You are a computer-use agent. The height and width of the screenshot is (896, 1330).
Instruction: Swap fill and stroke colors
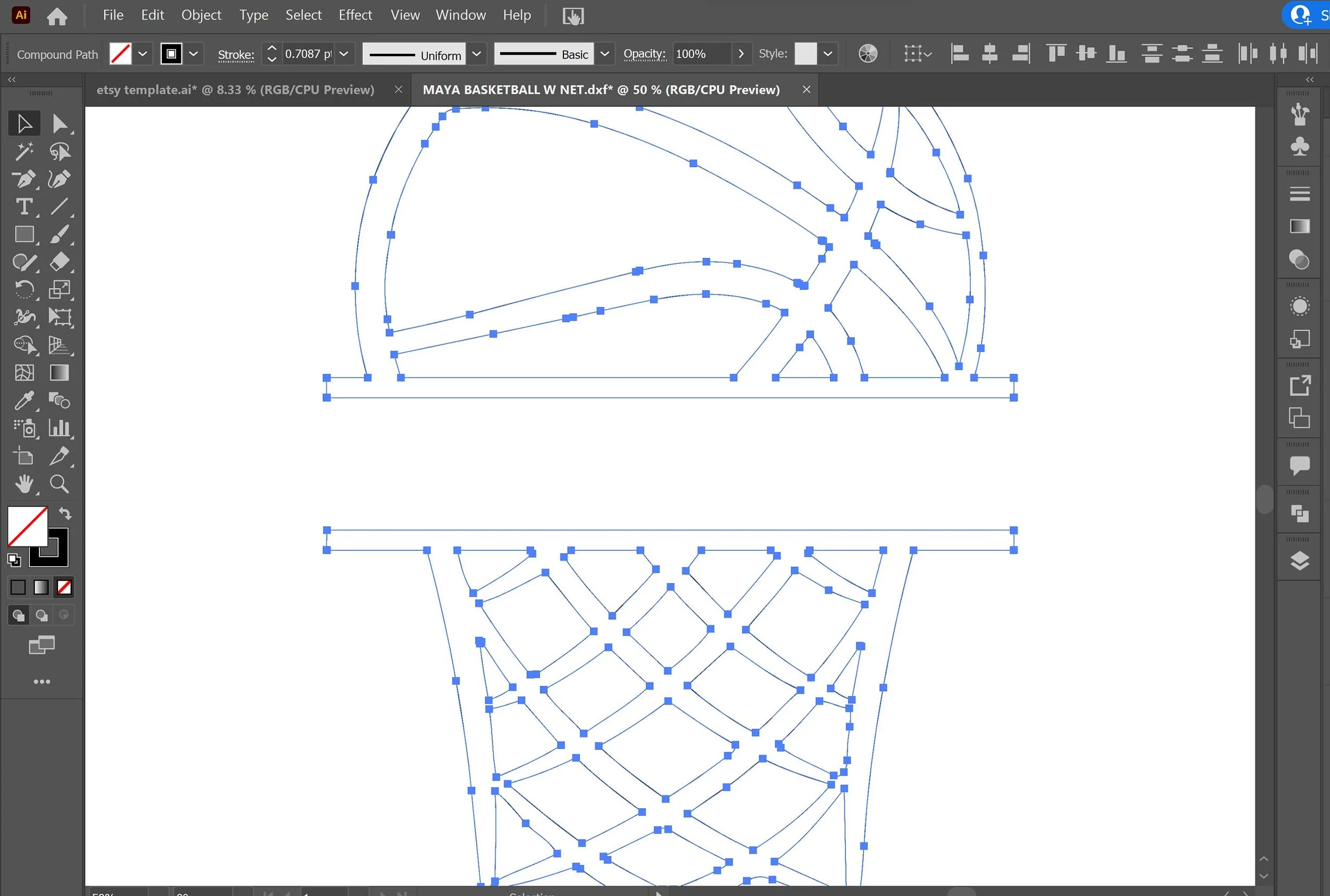65,513
